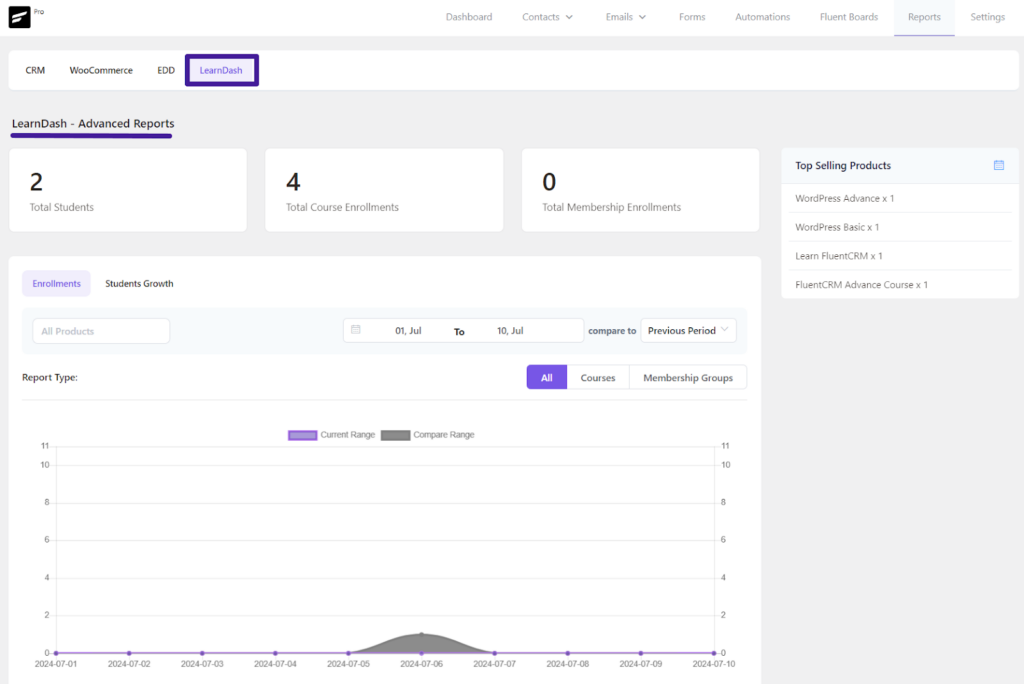Switch to the WooCommerce reports tab
Viewport: 1024px width, 684px height.
[x=100, y=70]
